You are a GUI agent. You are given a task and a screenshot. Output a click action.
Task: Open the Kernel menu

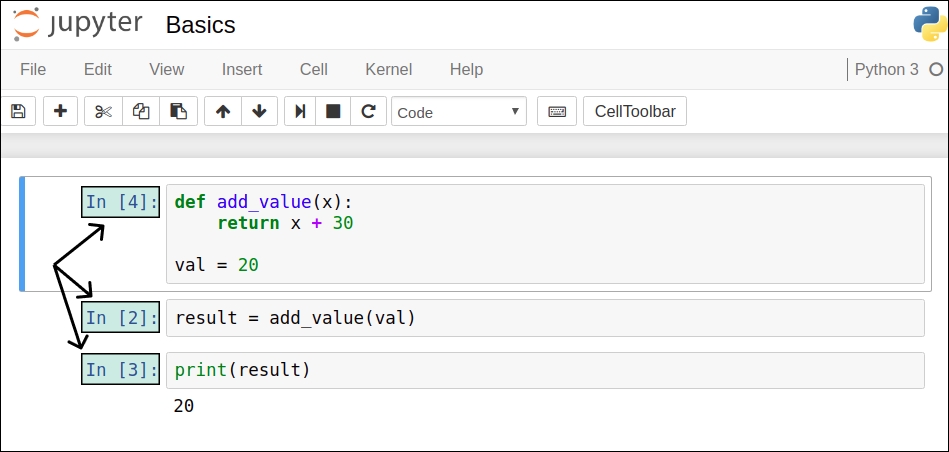click(388, 69)
